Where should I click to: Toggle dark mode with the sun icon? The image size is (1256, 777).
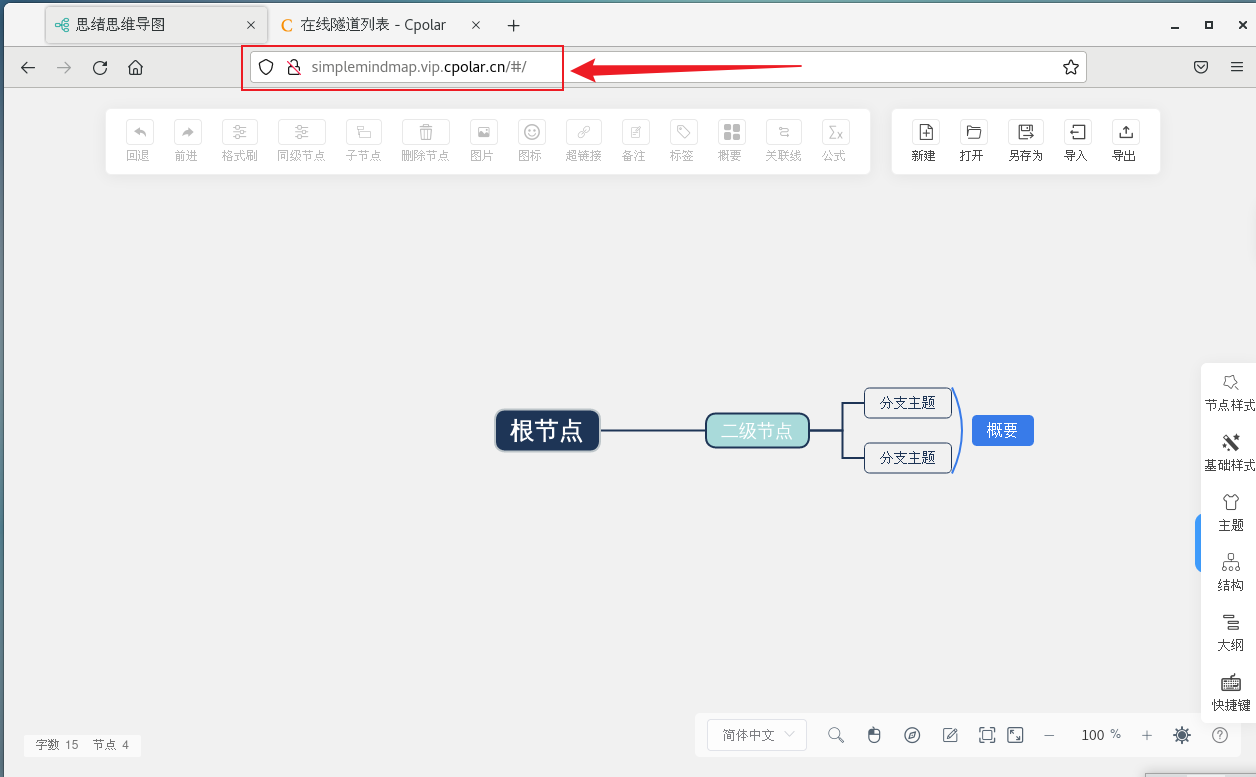pos(1181,735)
